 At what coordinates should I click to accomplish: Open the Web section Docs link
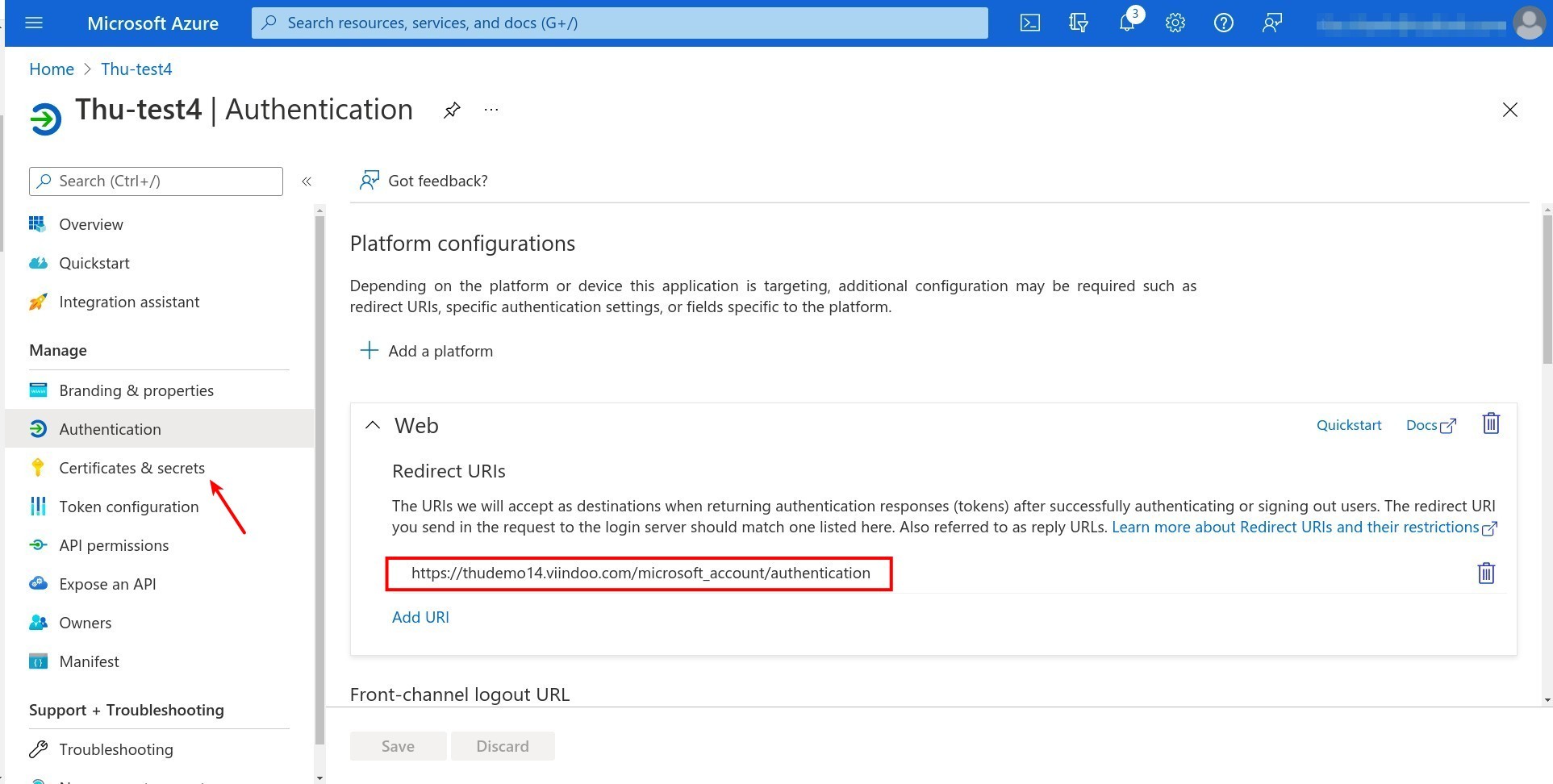click(x=1430, y=425)
